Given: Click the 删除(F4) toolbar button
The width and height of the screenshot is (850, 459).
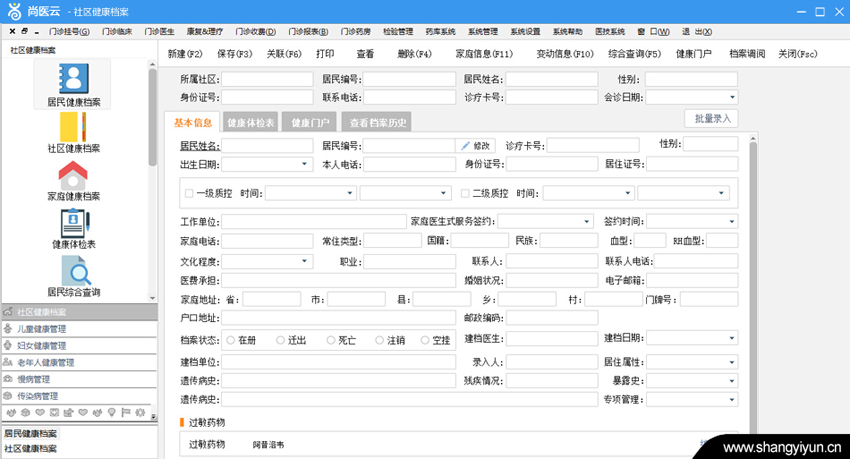Looking at the screenshot, I should point(414,54).
